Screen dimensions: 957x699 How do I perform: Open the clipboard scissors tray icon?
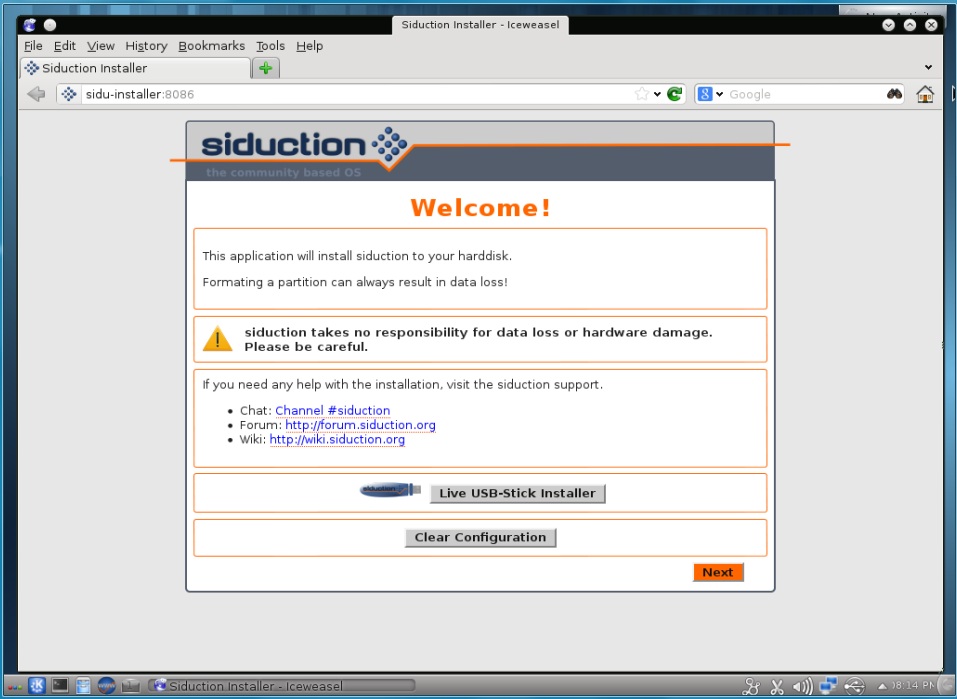pyautogui.click(x=777, y=686)
